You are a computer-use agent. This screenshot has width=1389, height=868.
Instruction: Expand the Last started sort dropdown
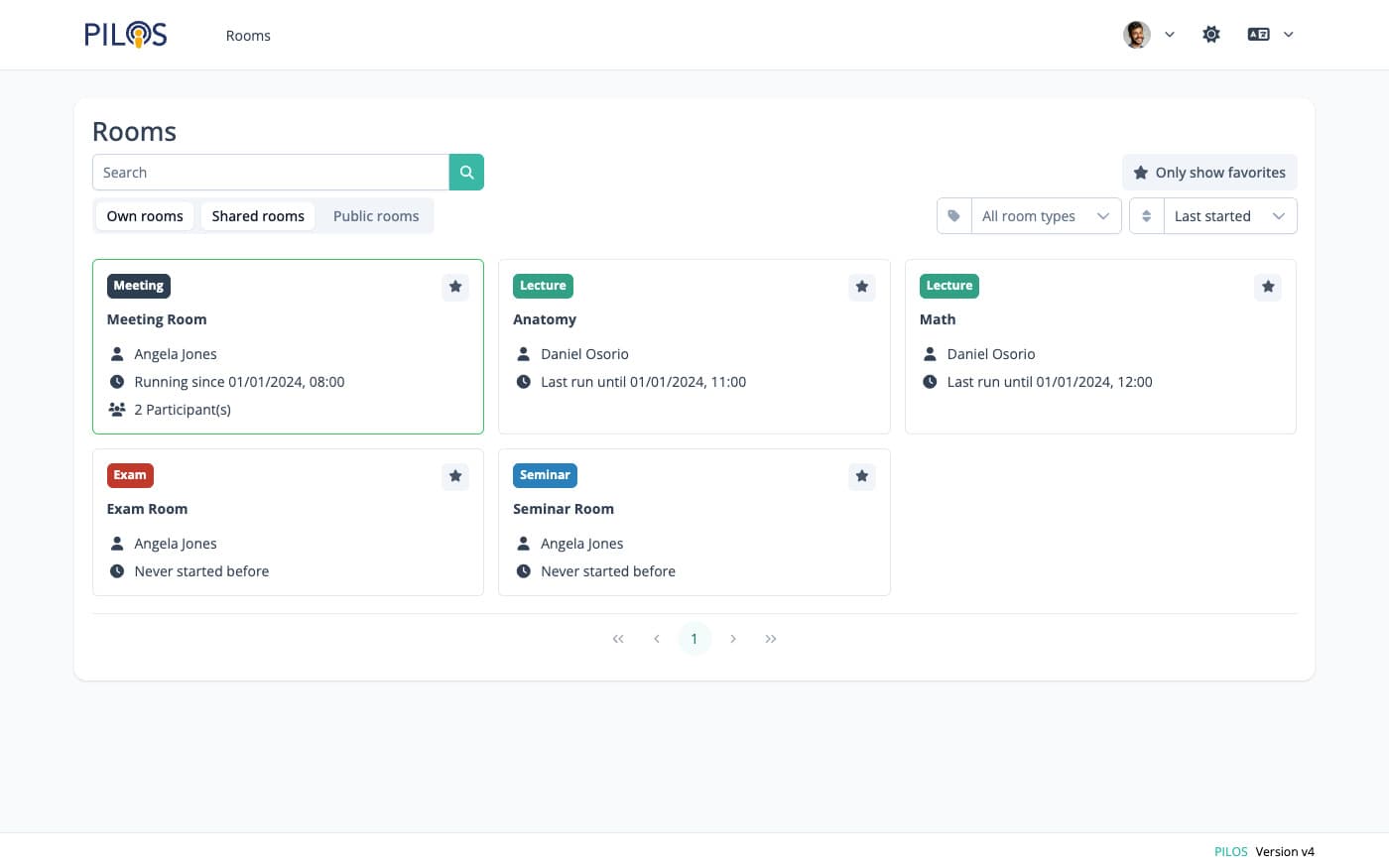1227,216
